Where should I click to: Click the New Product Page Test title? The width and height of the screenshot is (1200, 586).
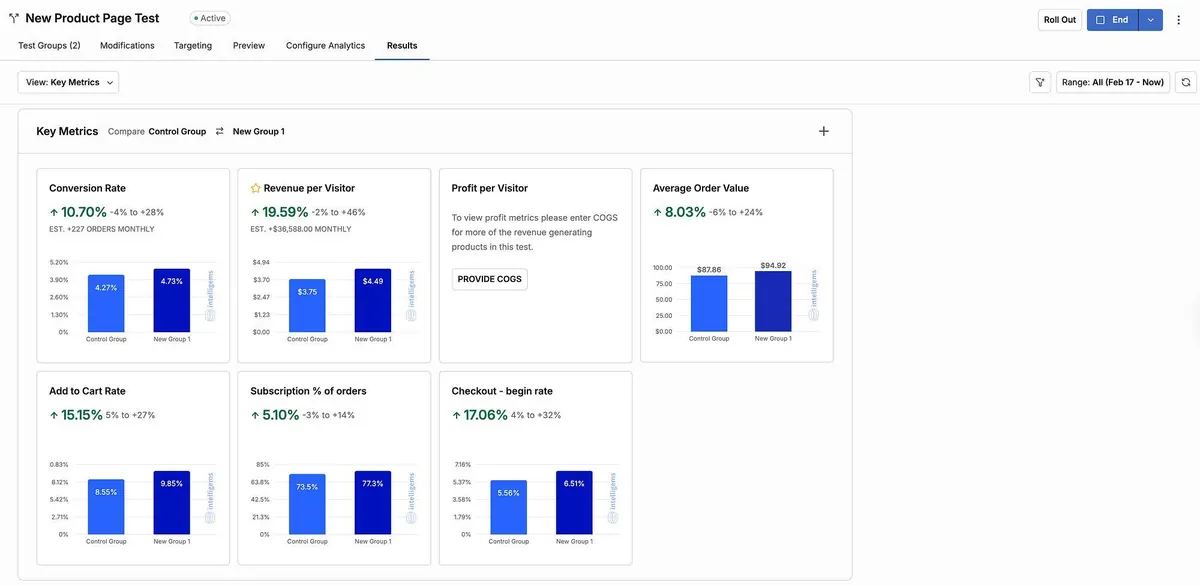[x=92, y=18]
